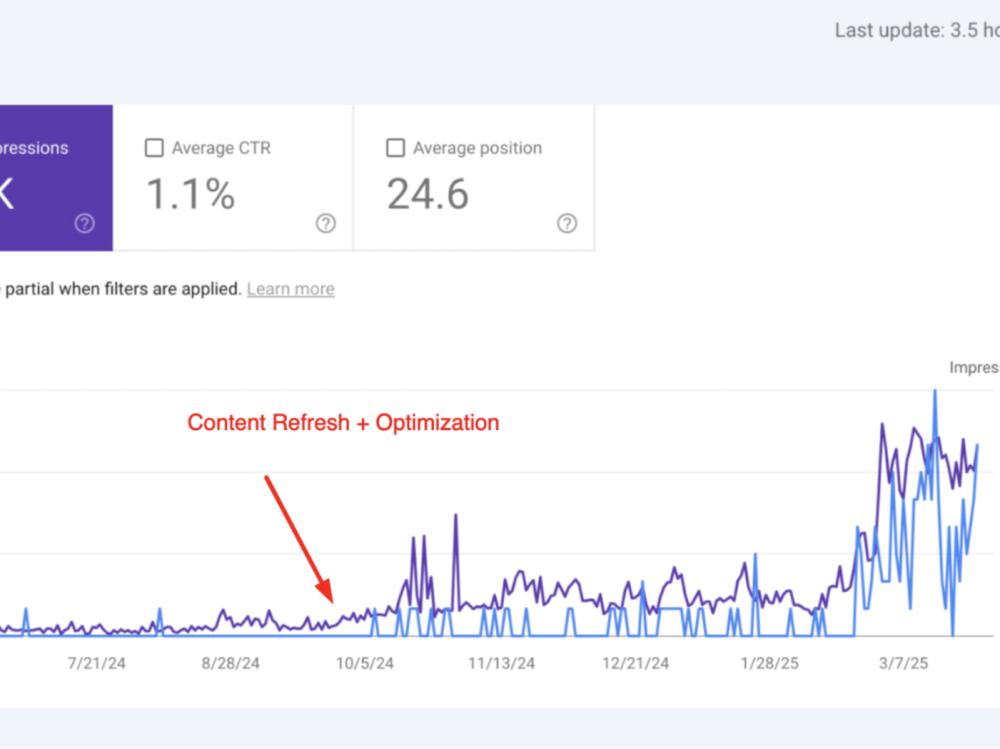The height and width of the screenshot is (749, 1000).
Task: Click the highest blue peak in March 2025
Action: pos(935,392)
